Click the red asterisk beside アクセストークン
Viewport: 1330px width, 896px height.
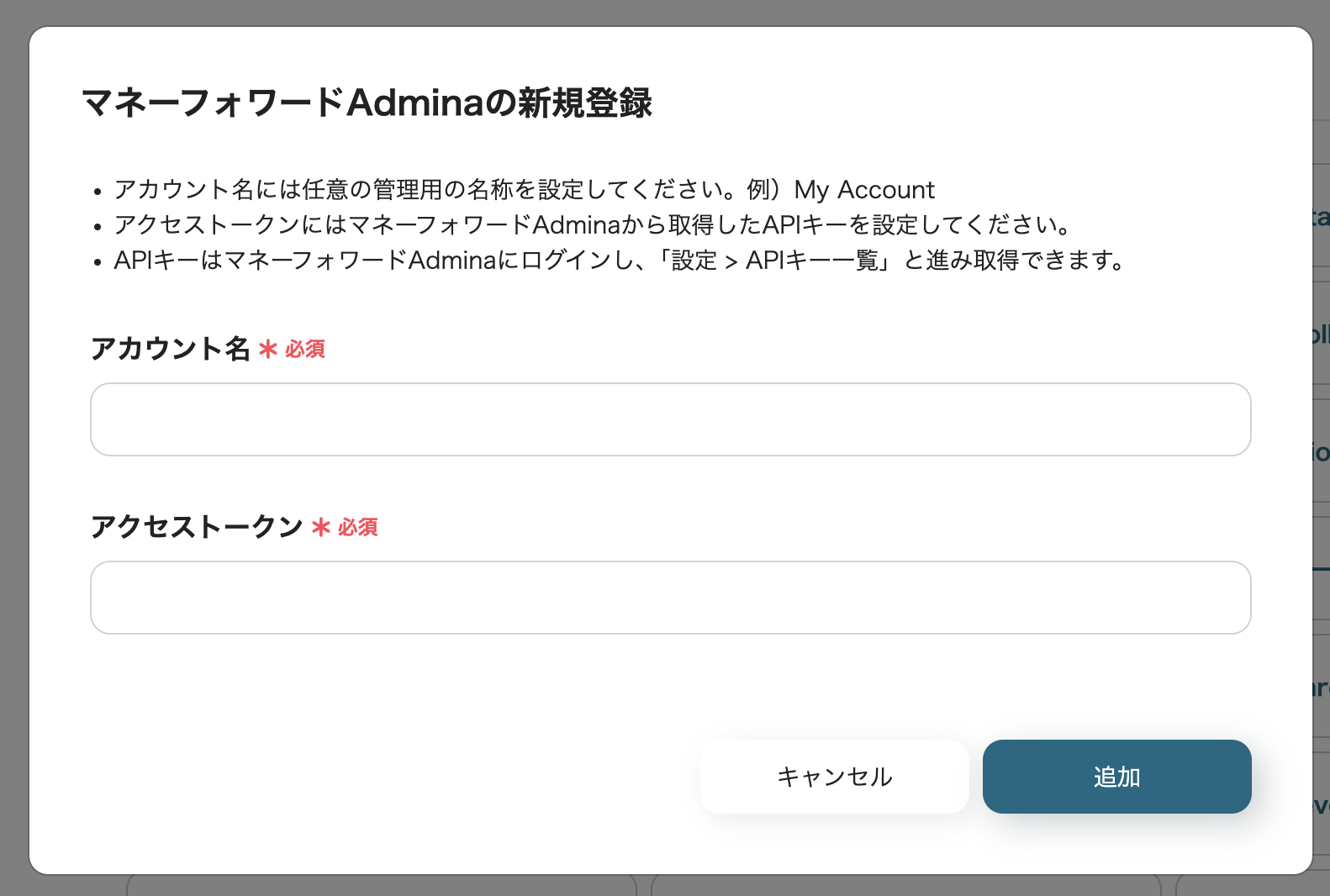(321, 527)
